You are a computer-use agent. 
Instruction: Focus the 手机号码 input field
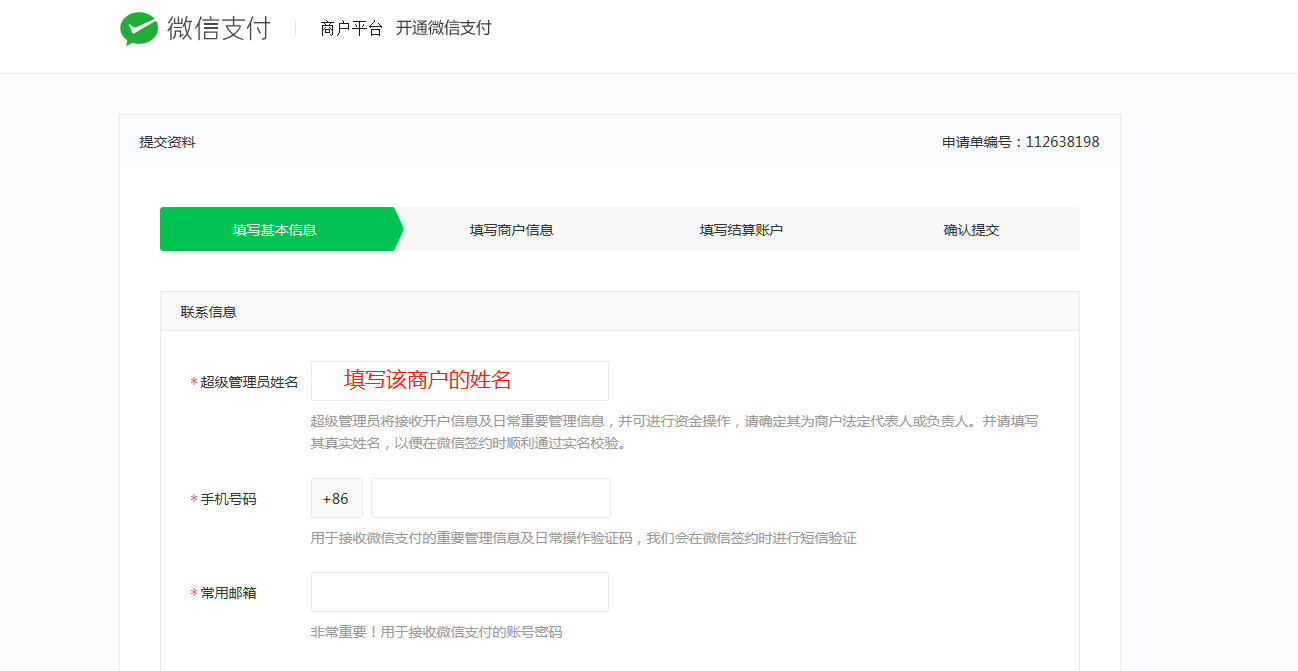coord(491,498)
